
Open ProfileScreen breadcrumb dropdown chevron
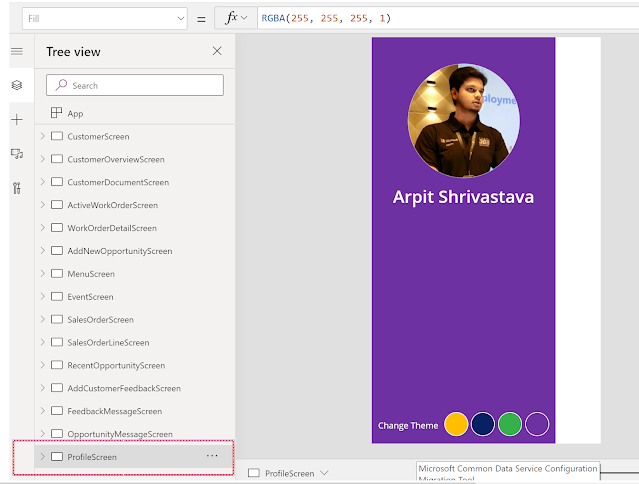click(324, 473)
